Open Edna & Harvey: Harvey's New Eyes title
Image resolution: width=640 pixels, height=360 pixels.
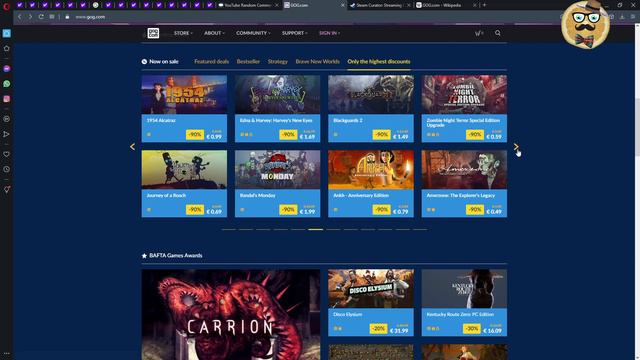point(276,120)
